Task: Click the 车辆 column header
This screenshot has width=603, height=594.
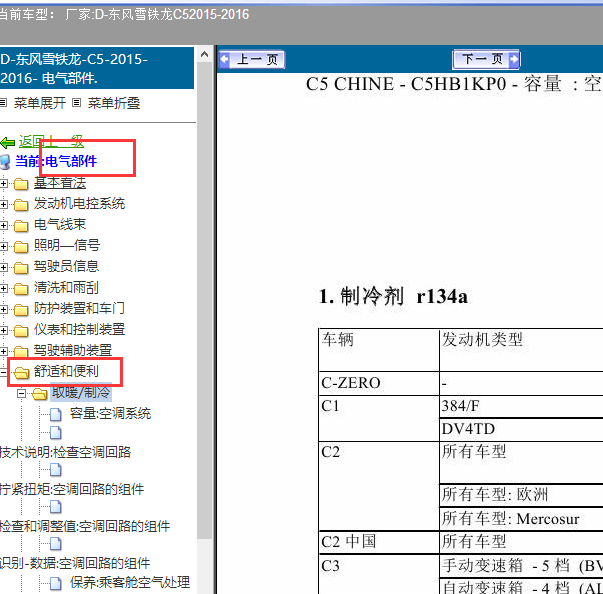Action: [x=379, y=350]
